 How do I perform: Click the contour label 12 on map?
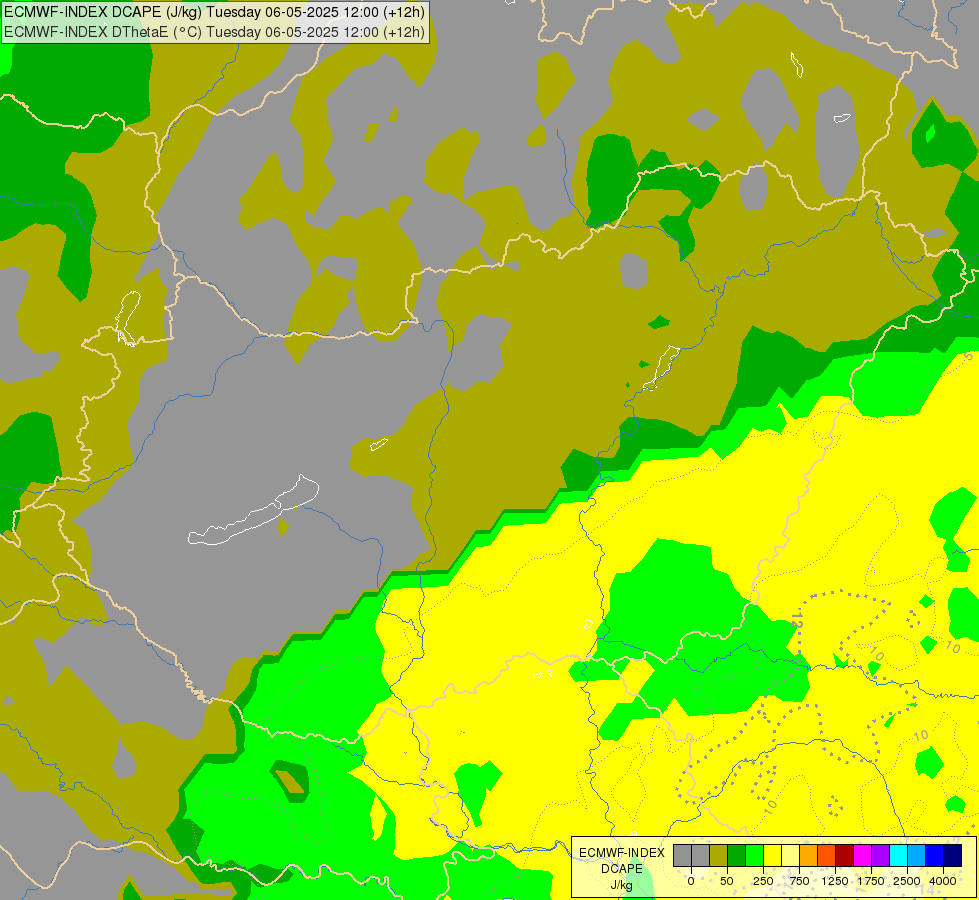797,620
